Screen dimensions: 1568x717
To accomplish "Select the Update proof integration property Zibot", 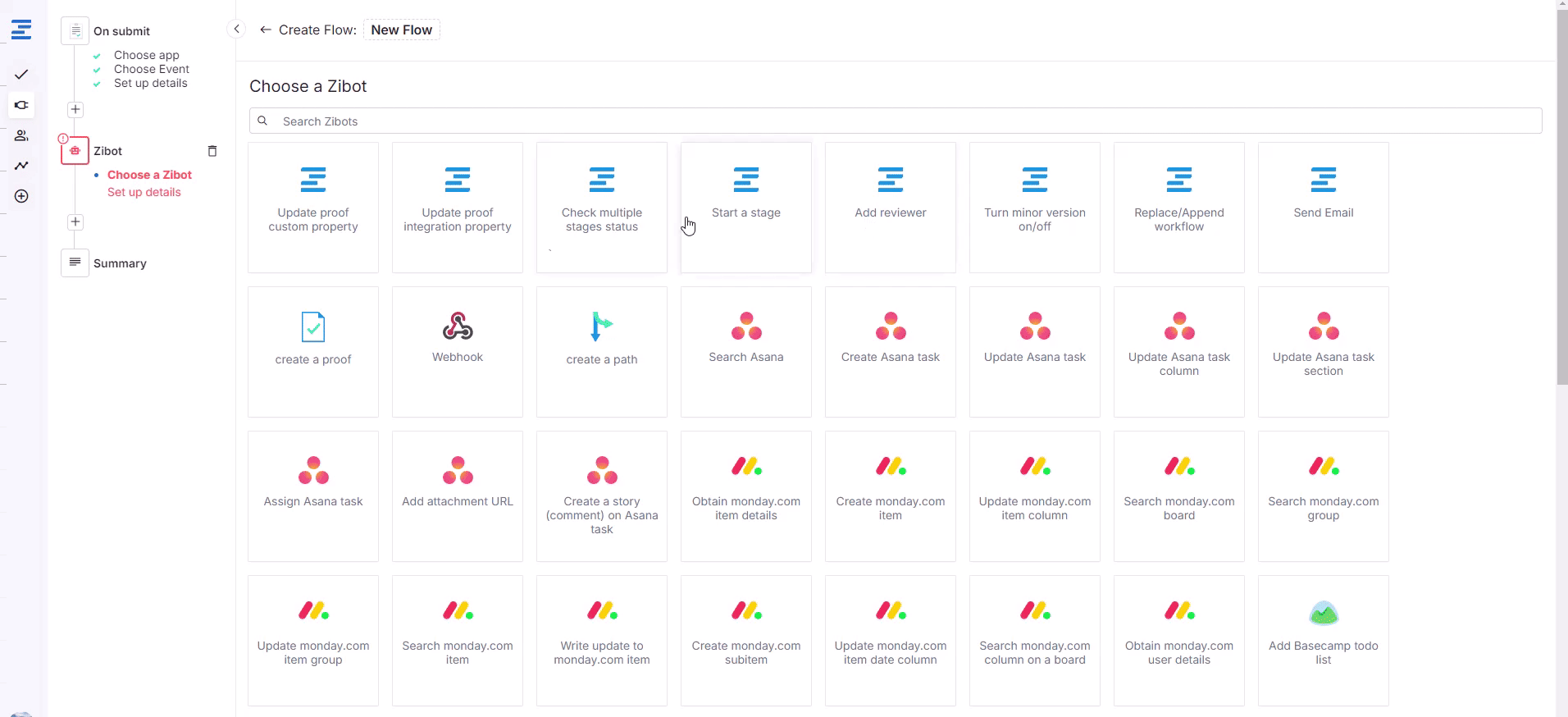I will (x=458, y=208).
